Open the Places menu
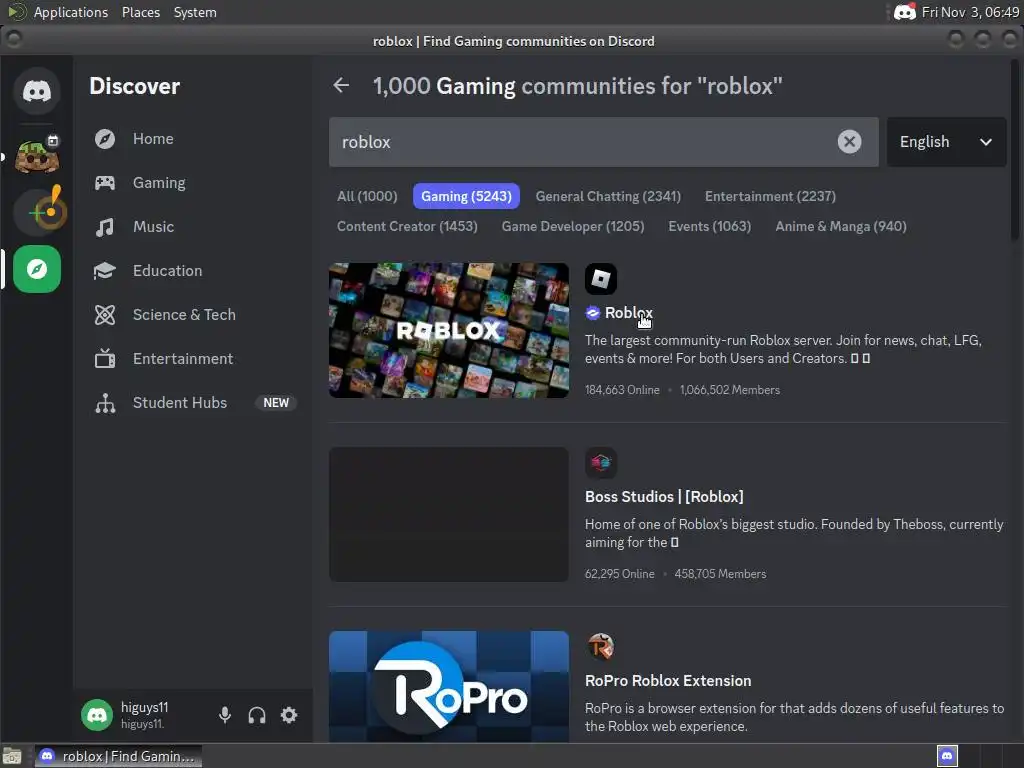The image size is (1024, 768). (140, 12)
